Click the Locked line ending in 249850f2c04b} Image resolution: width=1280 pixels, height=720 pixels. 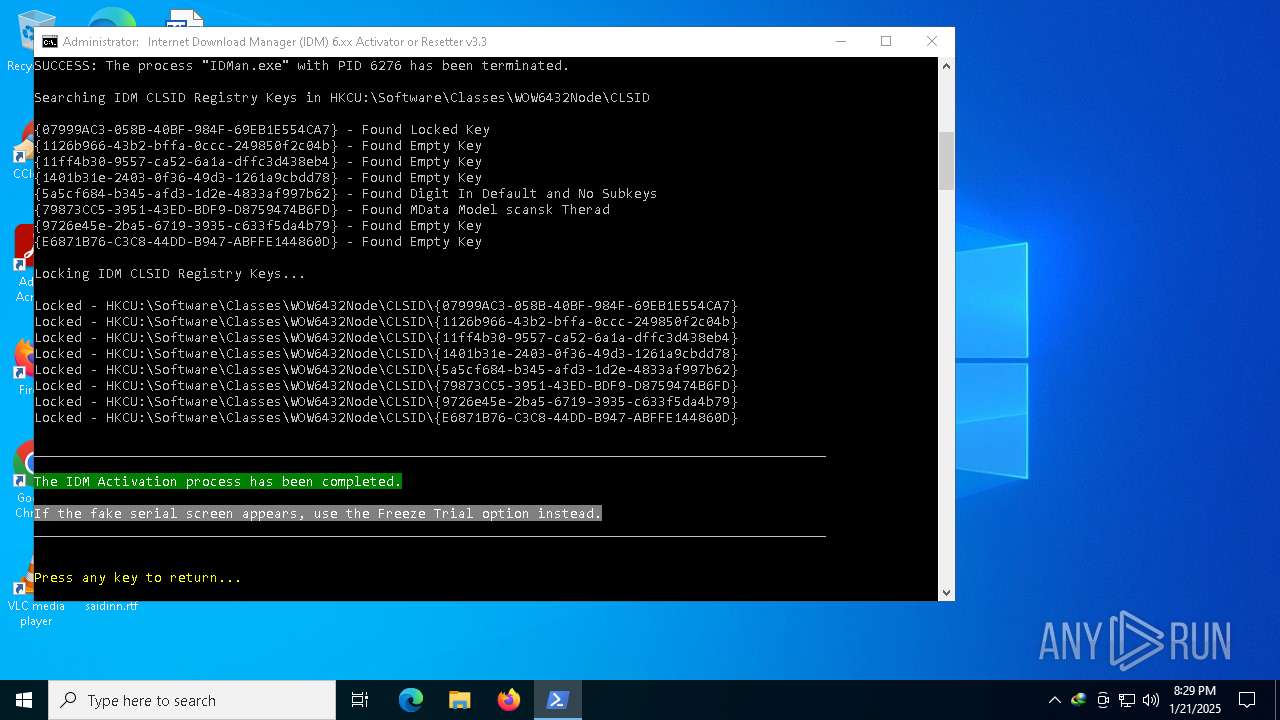[x=386, y=321]
